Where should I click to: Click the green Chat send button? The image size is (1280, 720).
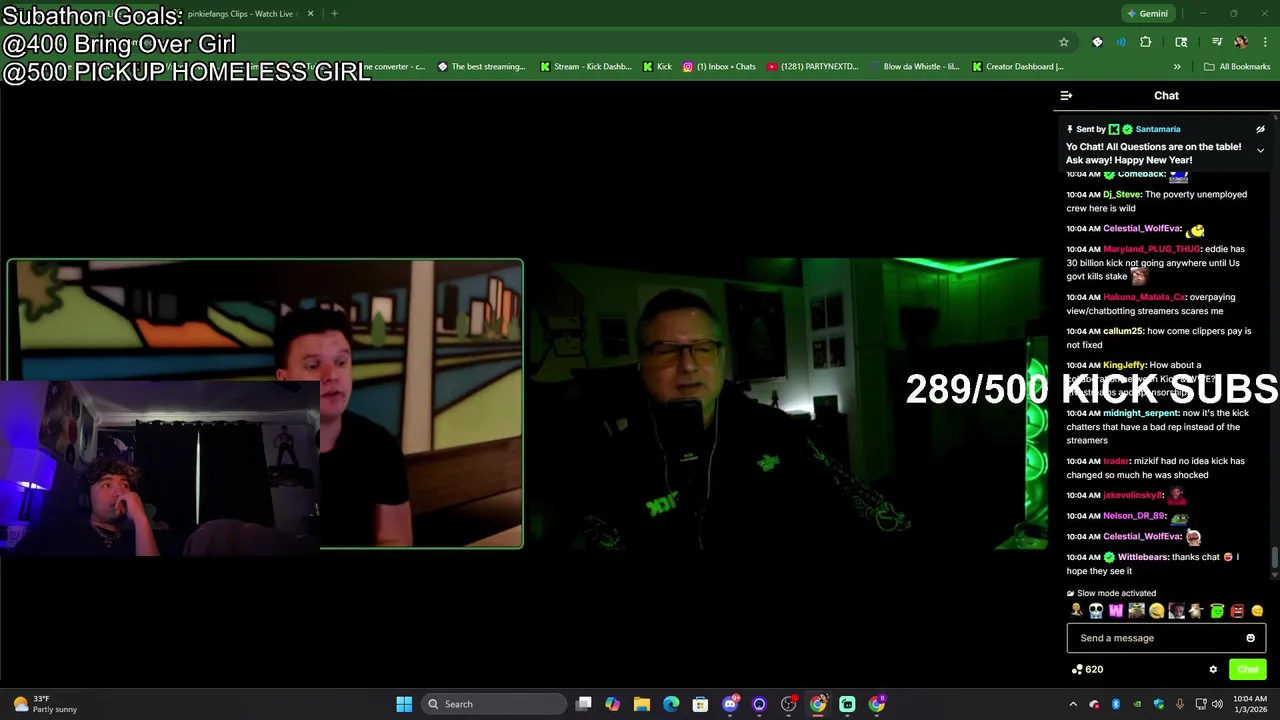(1247, 670)
